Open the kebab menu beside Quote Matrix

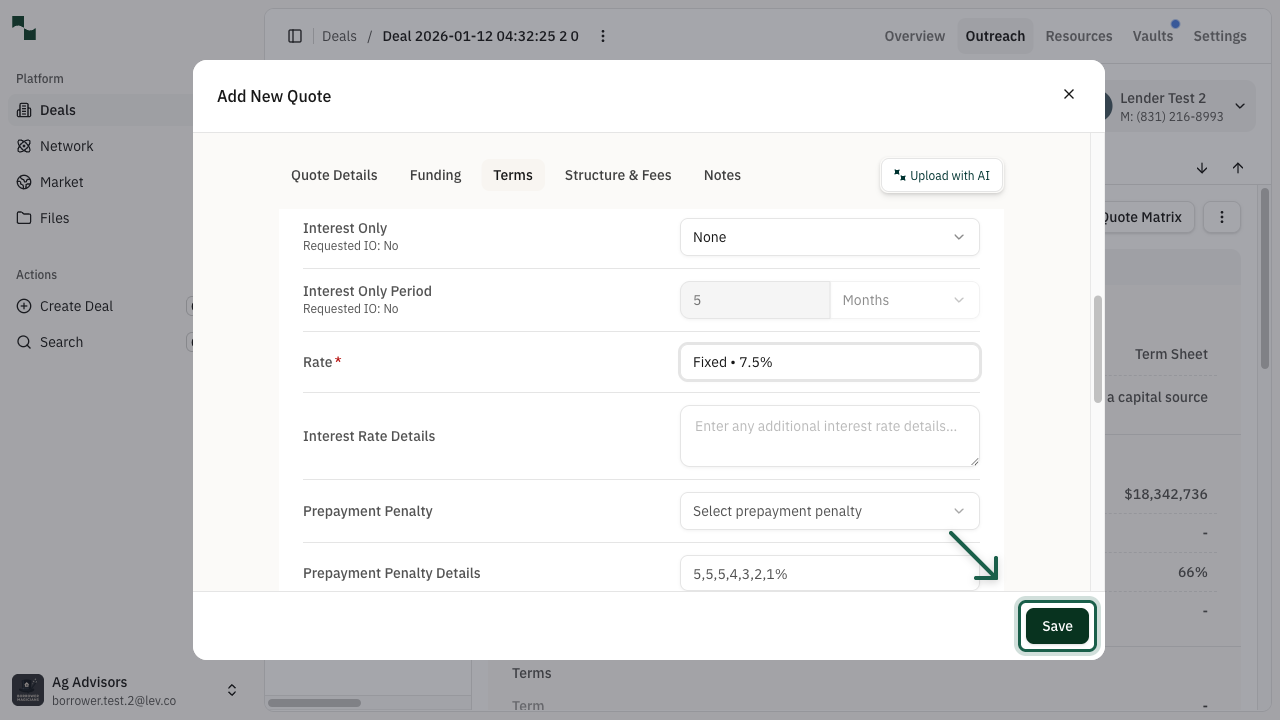coord(1222,216)
